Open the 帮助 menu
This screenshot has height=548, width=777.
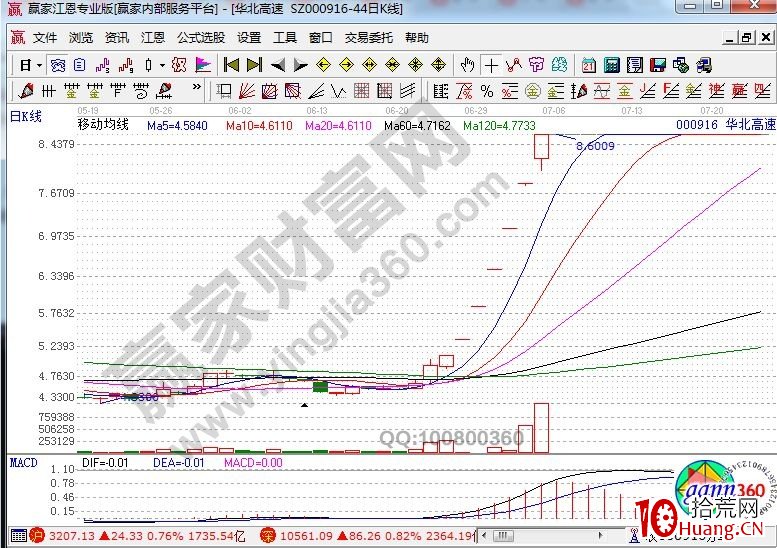(417, 38)
